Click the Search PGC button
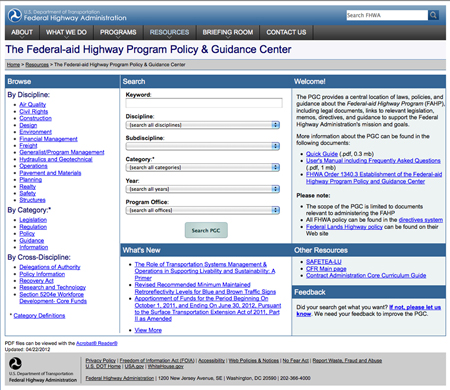The image size is (450, 390). 206,230
